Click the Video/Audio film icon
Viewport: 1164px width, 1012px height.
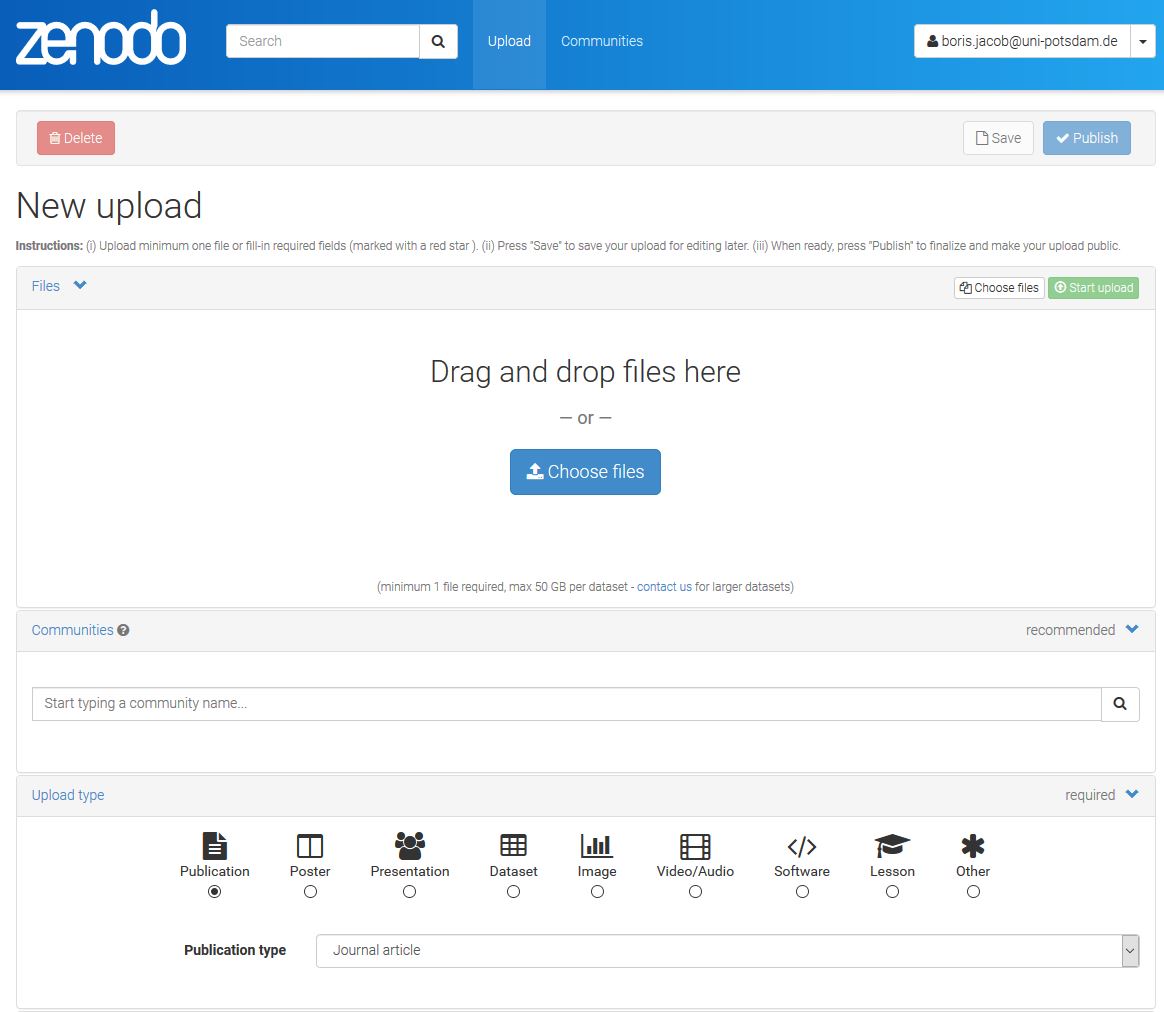click(695, 847)
